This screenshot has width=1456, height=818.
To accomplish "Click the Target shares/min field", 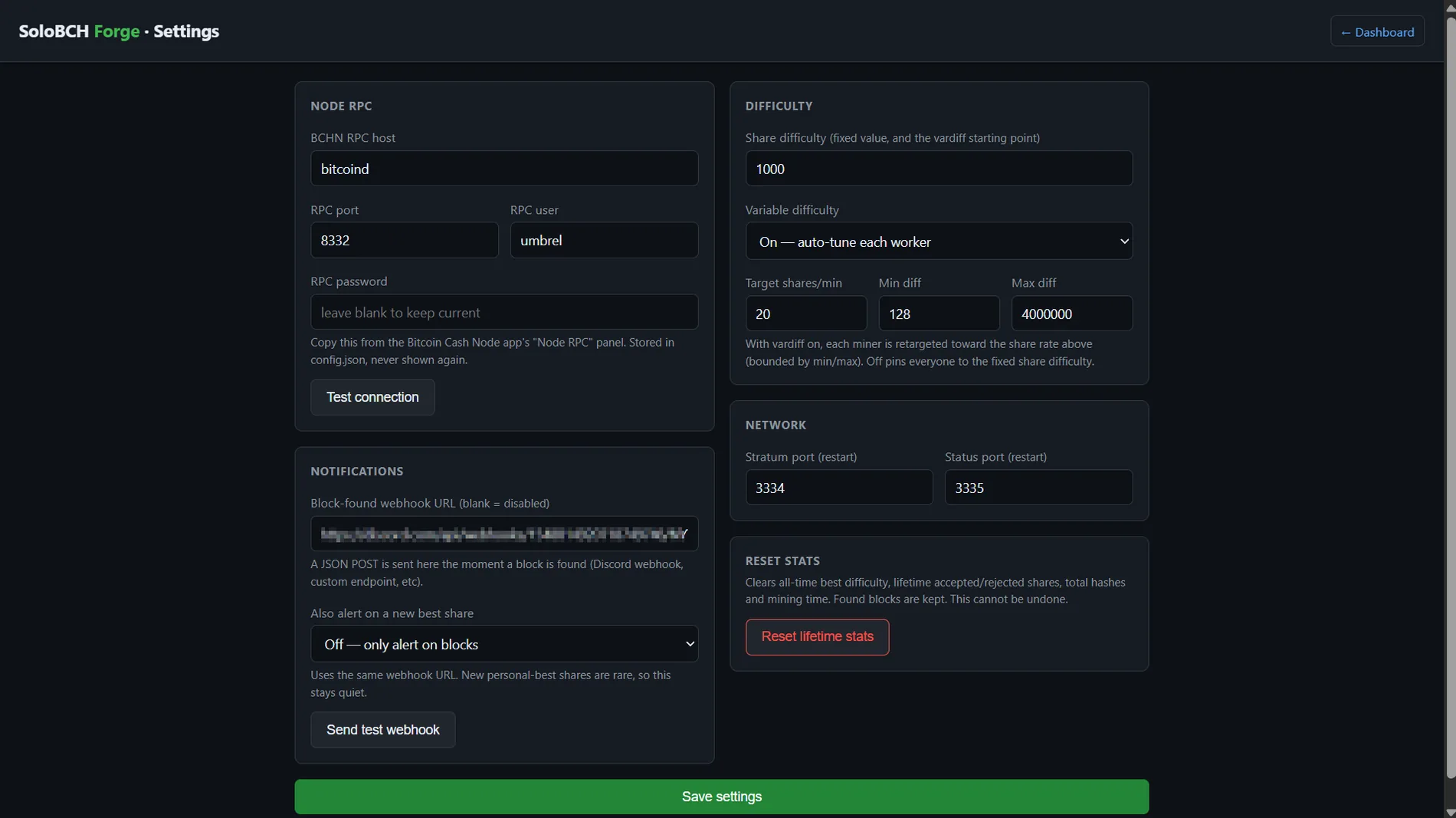I will pyautogui.click(x=805, y=314).
